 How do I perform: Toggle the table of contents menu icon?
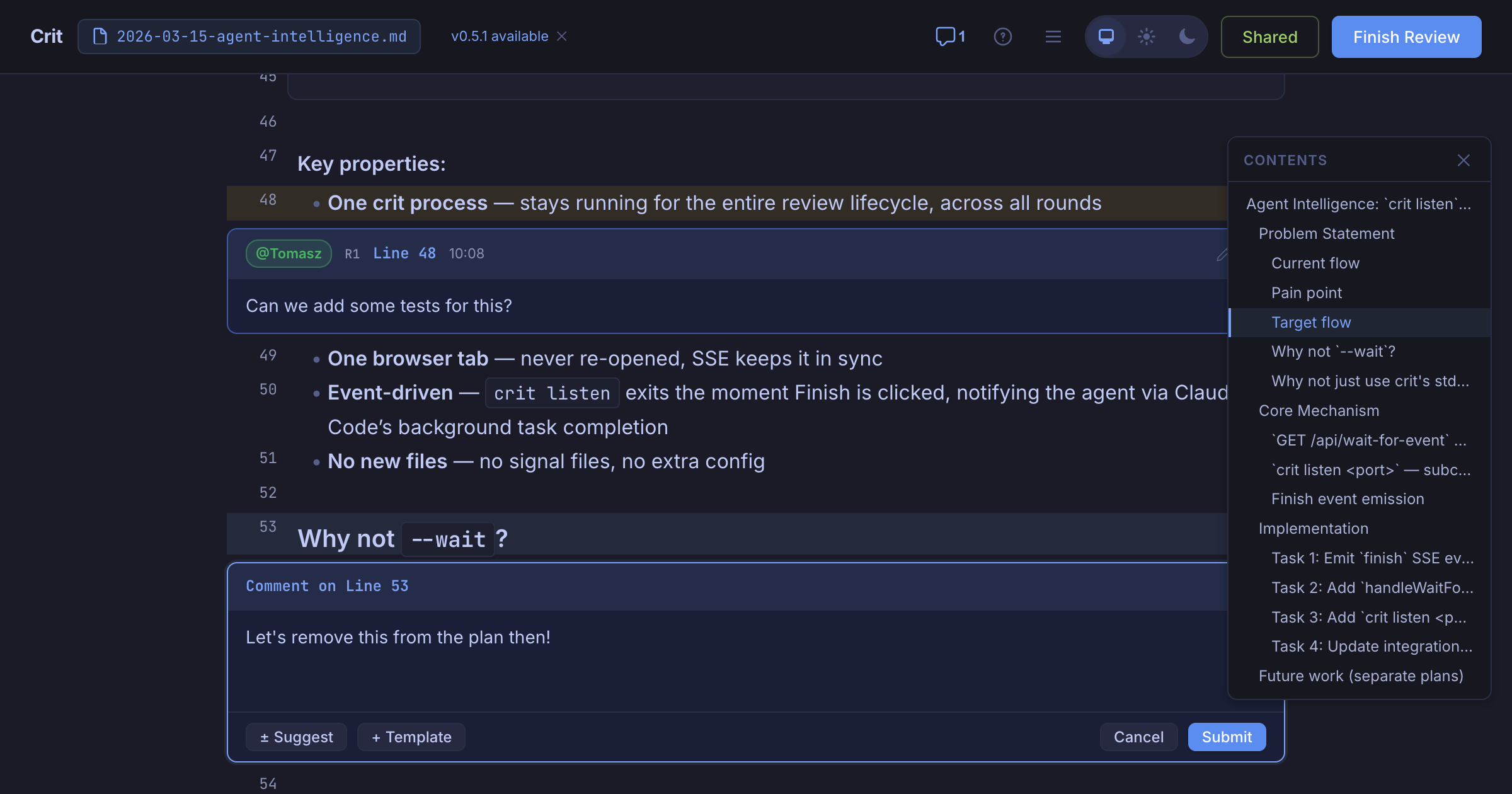(x=1053, y=37)
